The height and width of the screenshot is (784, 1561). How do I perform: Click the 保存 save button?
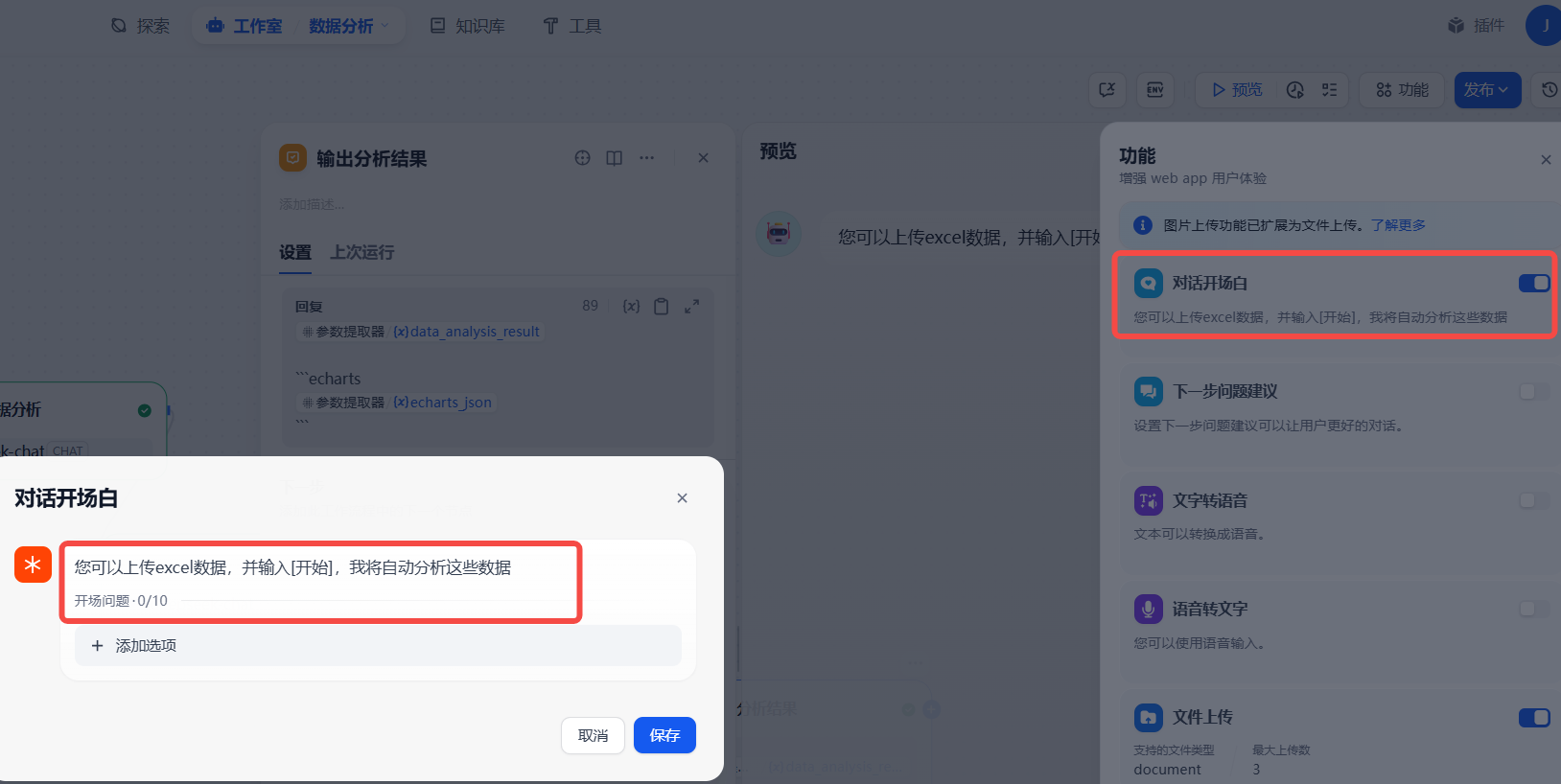point(664,735)
